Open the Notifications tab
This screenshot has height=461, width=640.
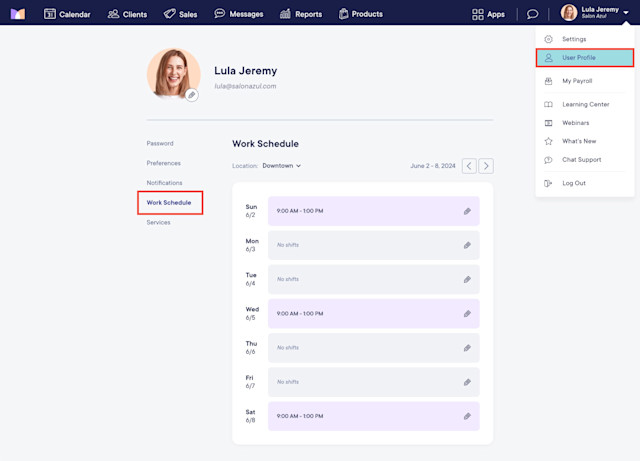click(x=164, y=183)
